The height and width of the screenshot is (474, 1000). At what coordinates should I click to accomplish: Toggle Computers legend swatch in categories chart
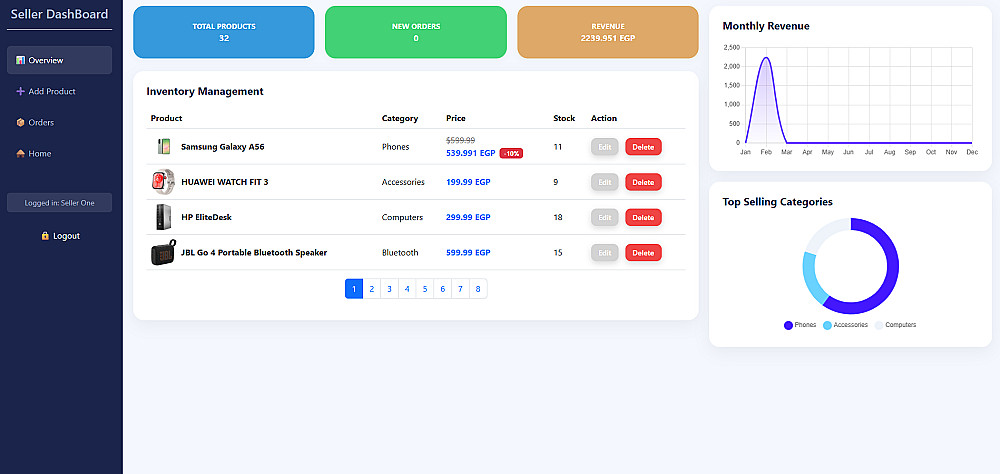879,325
